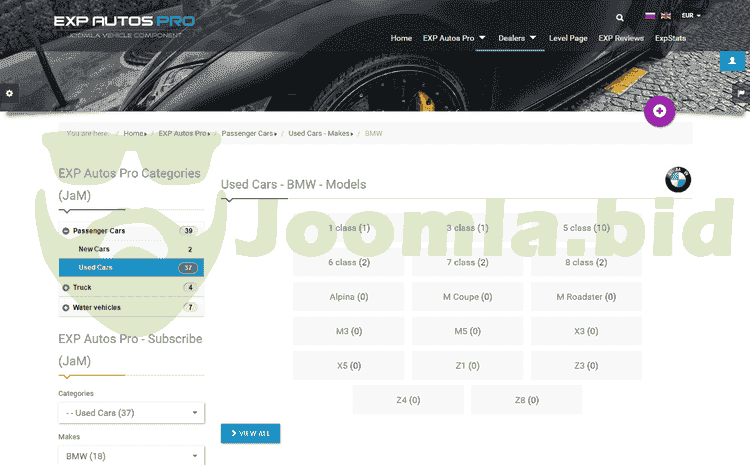Screen dimensions: 750x465
Task: Open EXP Reviews menu item
Action: coord(621,38)
